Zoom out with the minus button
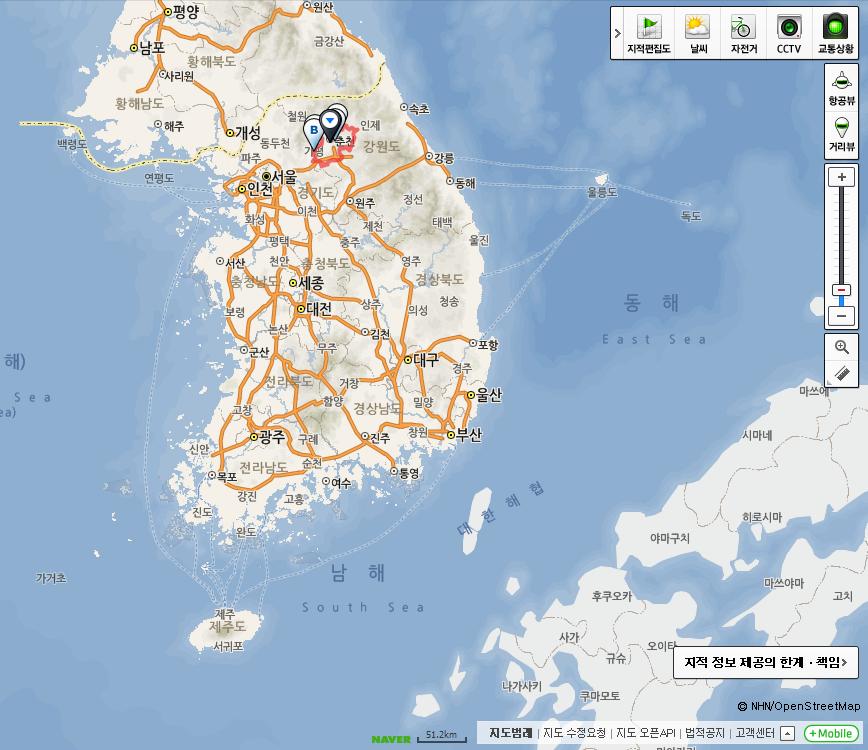868x750 pixels. pos(842,316)
